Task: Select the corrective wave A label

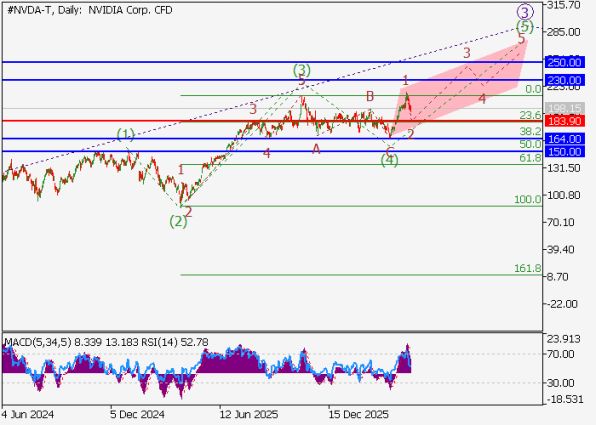Action: tap(316, 149)
